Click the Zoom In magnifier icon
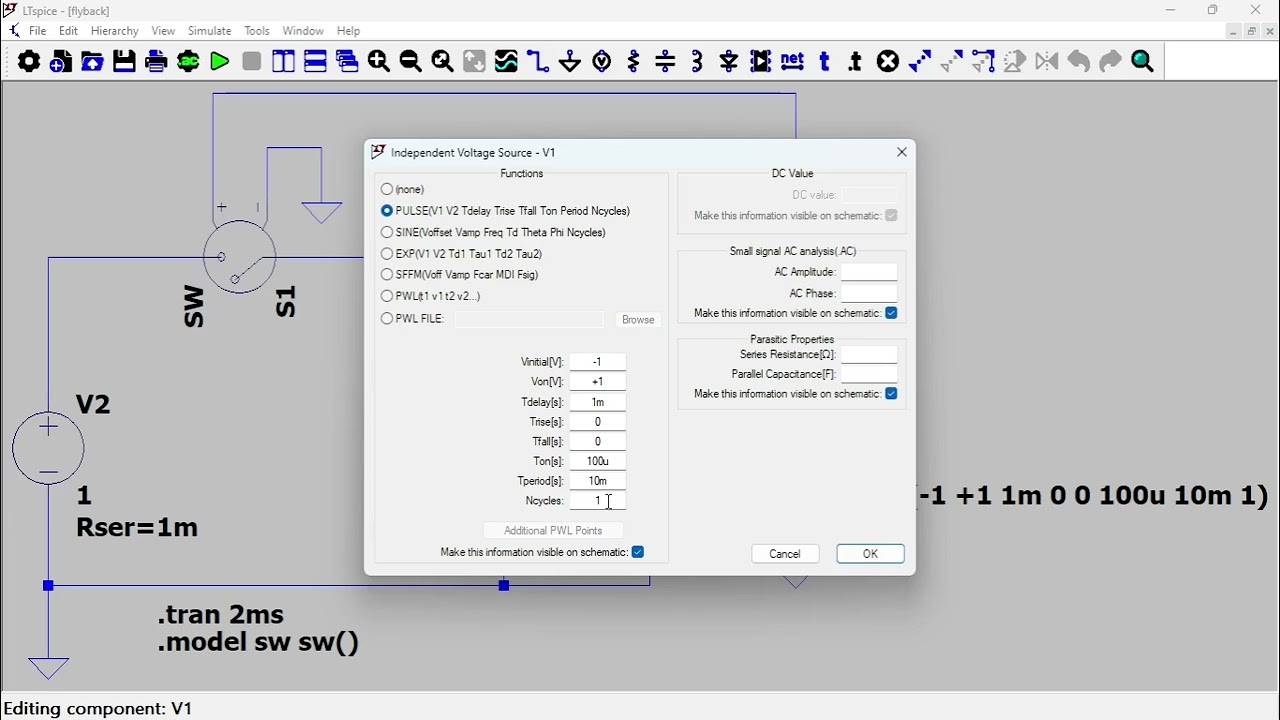Viewport: 1280px width, 720px height. [x=379, y=62]
